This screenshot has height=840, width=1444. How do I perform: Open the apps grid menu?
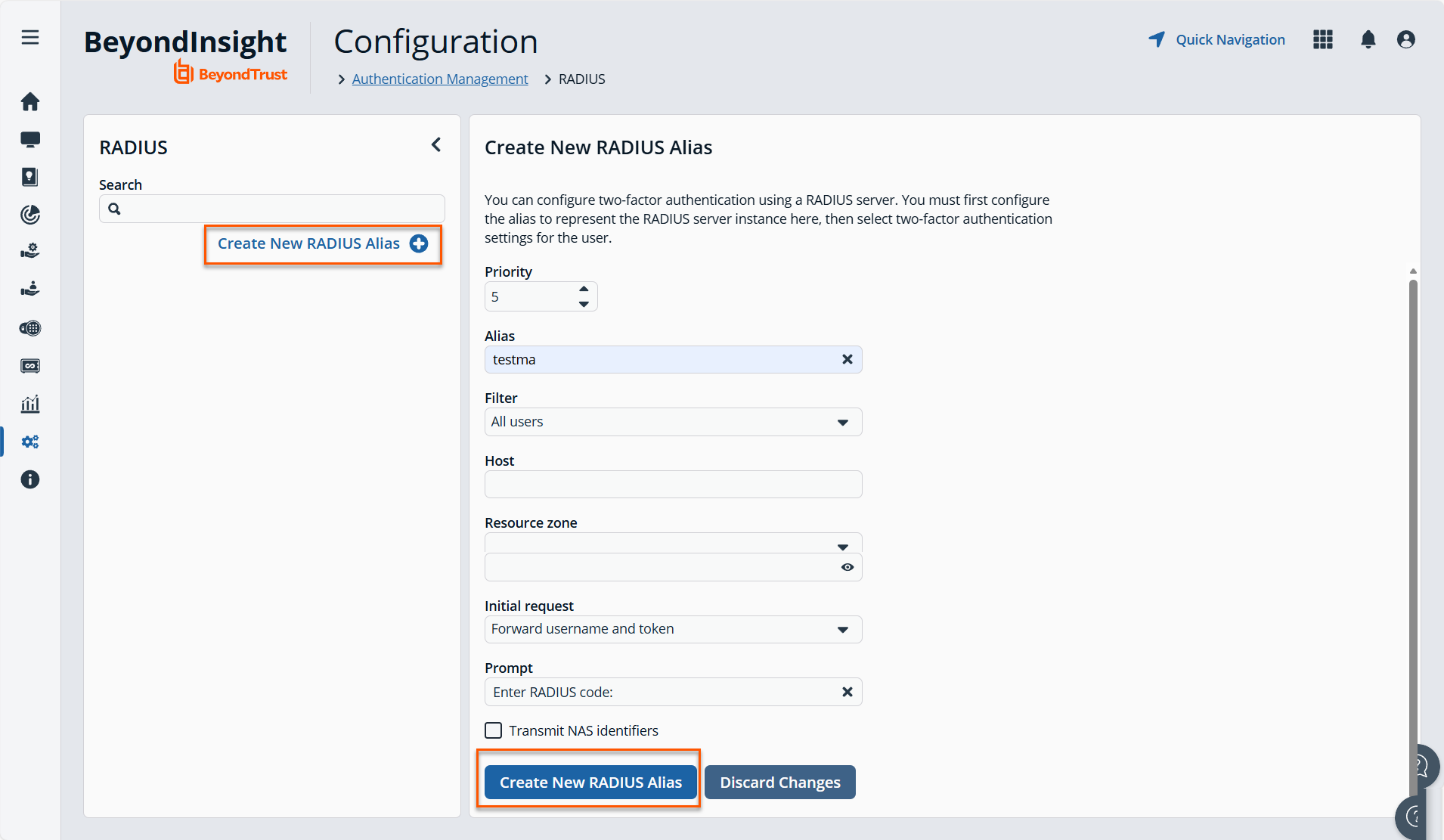point(1323,39)
